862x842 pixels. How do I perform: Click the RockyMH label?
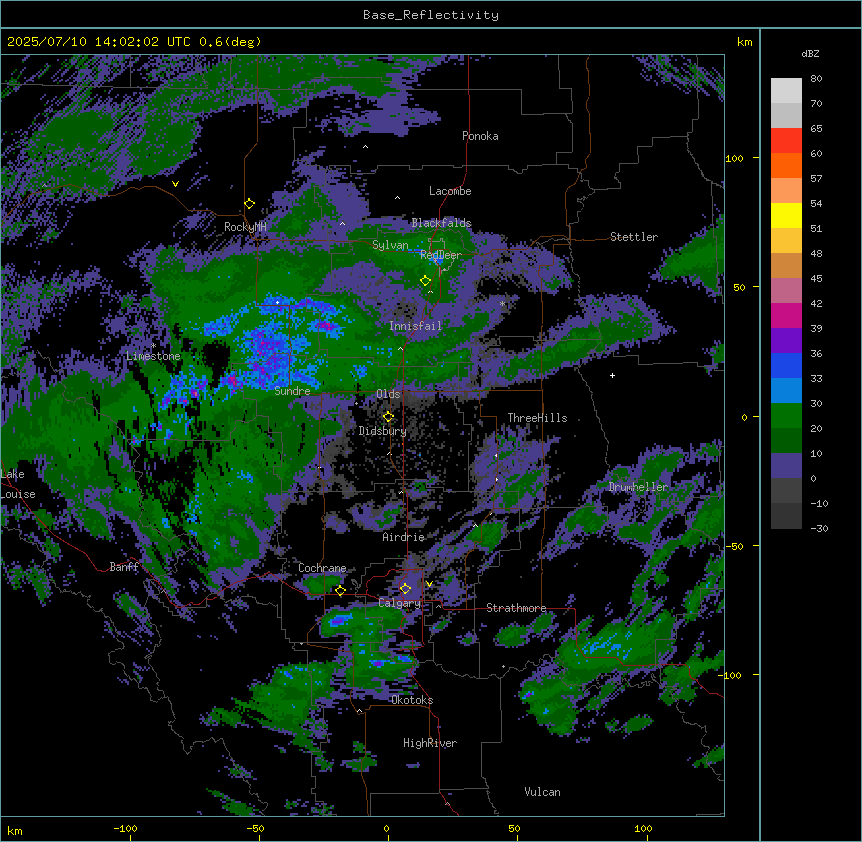coord(245,227)
